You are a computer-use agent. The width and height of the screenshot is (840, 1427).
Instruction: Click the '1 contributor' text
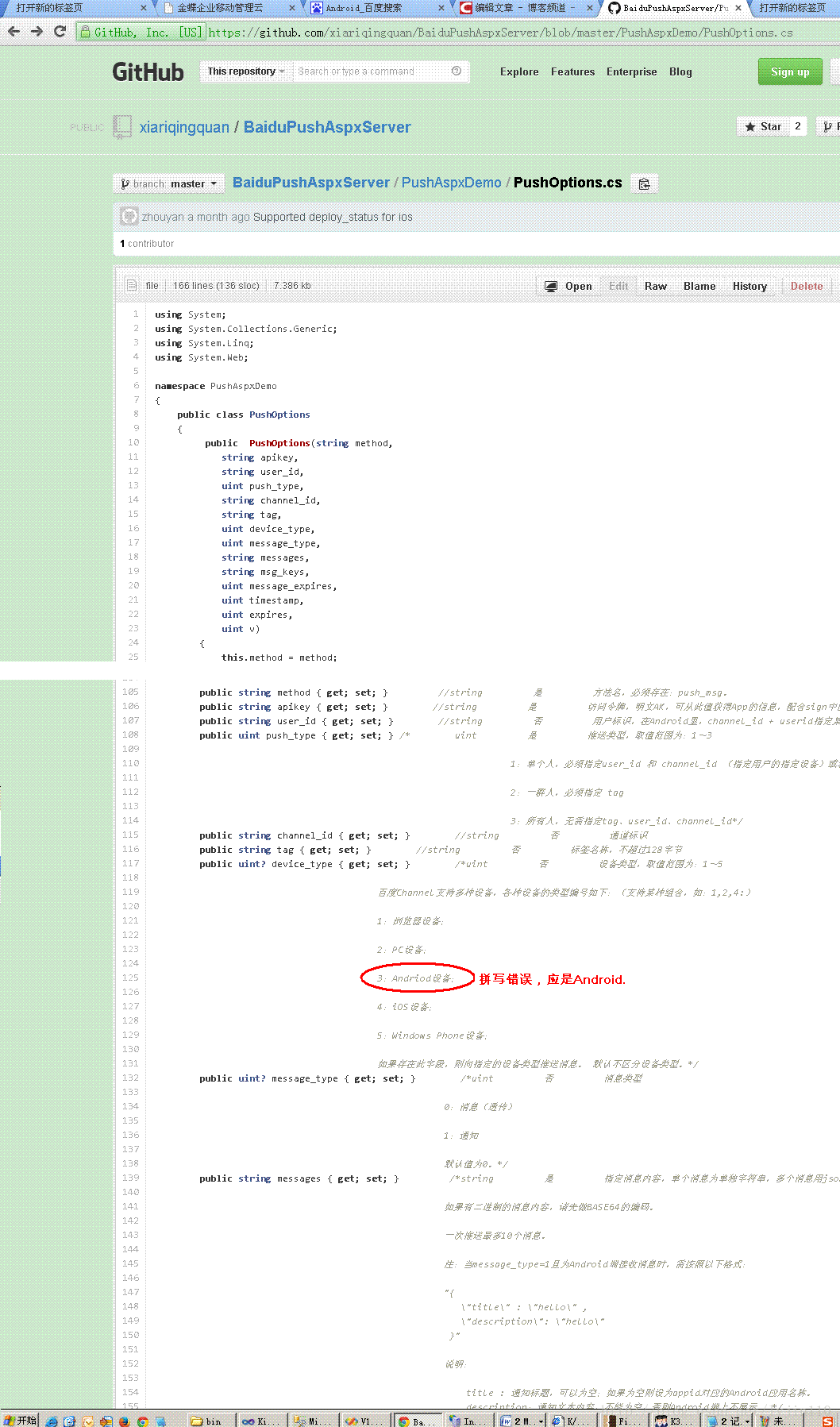[147, 244]
